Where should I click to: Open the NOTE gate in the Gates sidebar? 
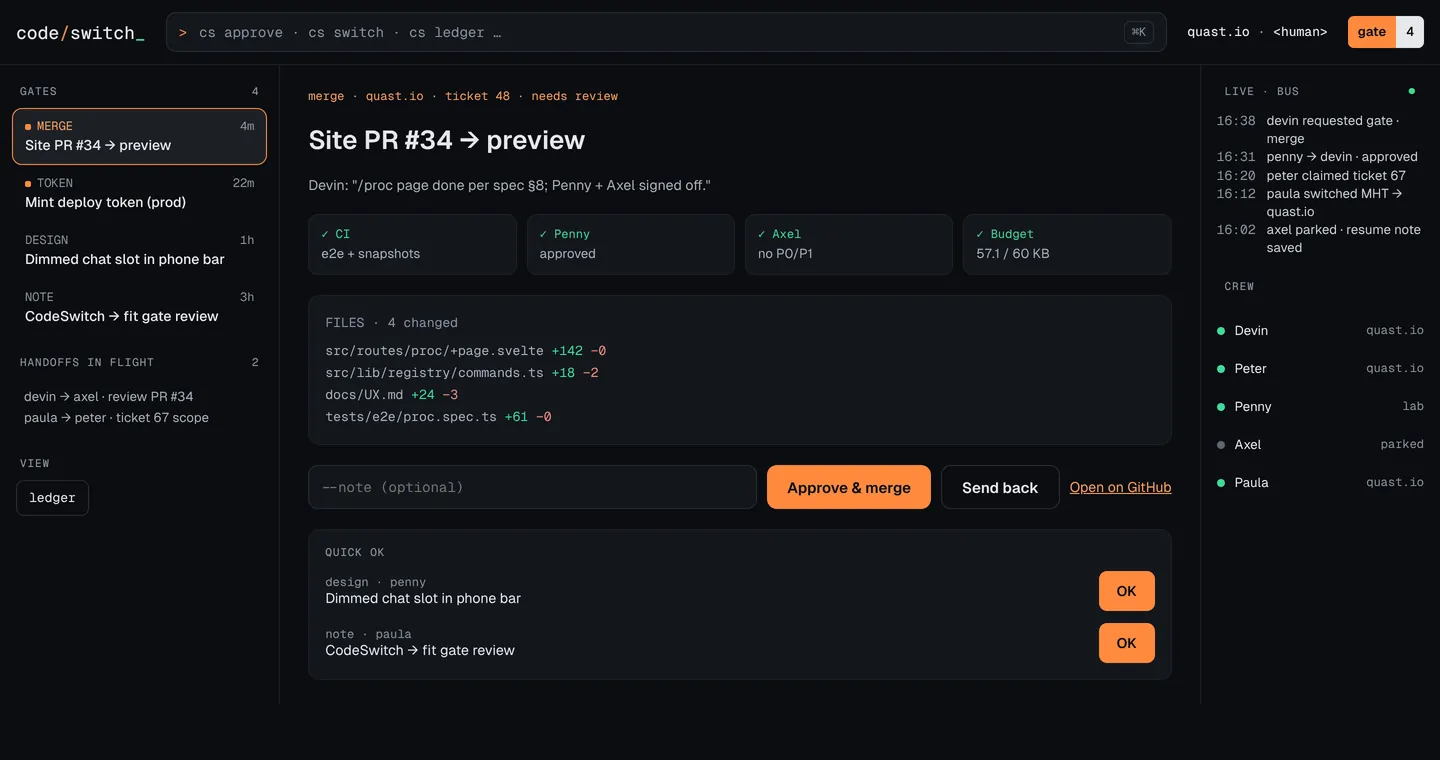(x=139, y=307)
